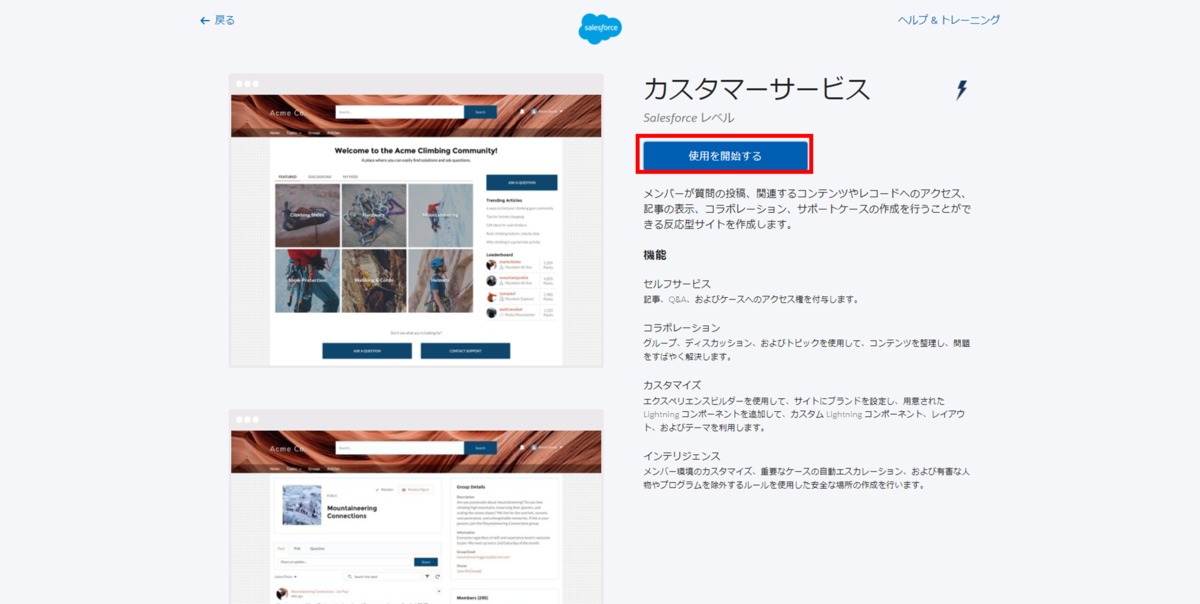
Task: Click Joe Paul's avatar in the feed post
Action: tap(282, 593)
